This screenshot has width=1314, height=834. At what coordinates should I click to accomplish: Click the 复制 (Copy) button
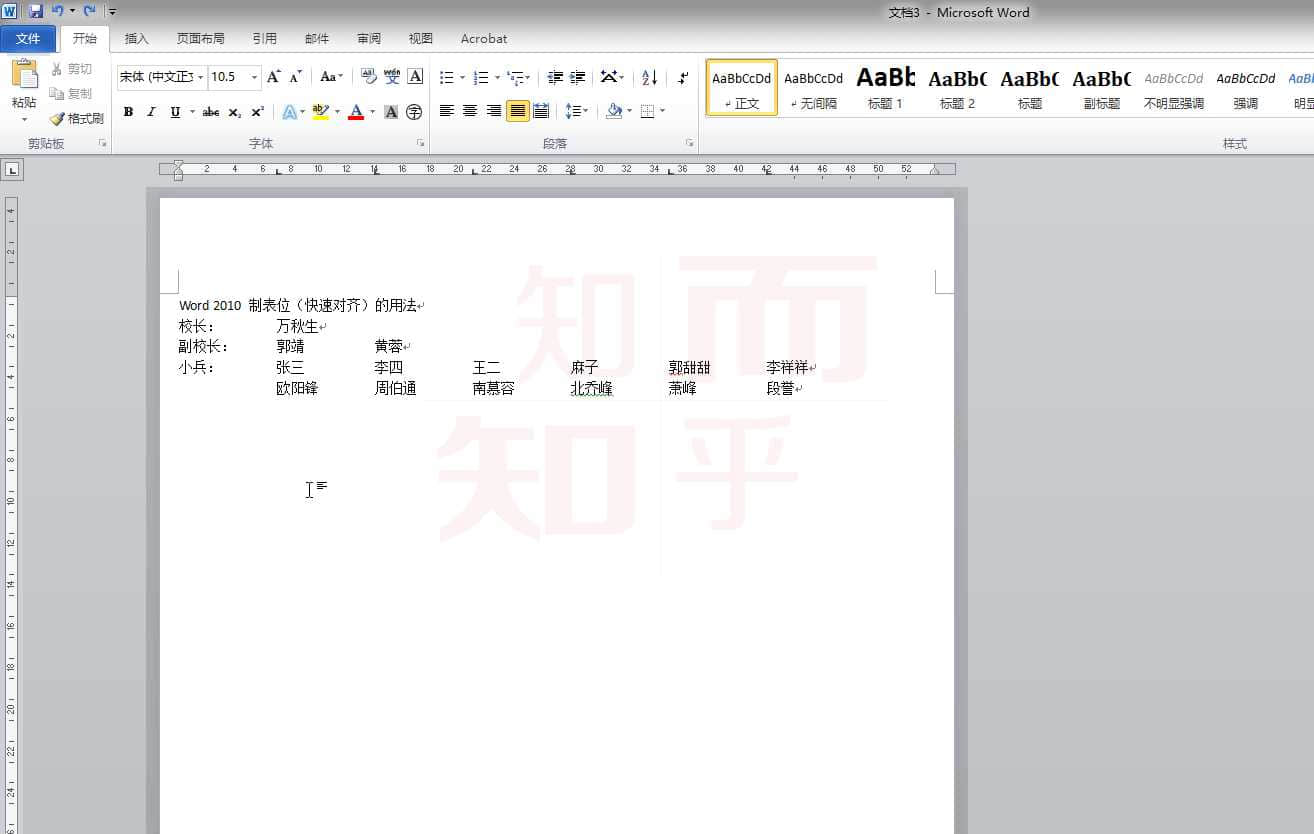coord(70,93)
